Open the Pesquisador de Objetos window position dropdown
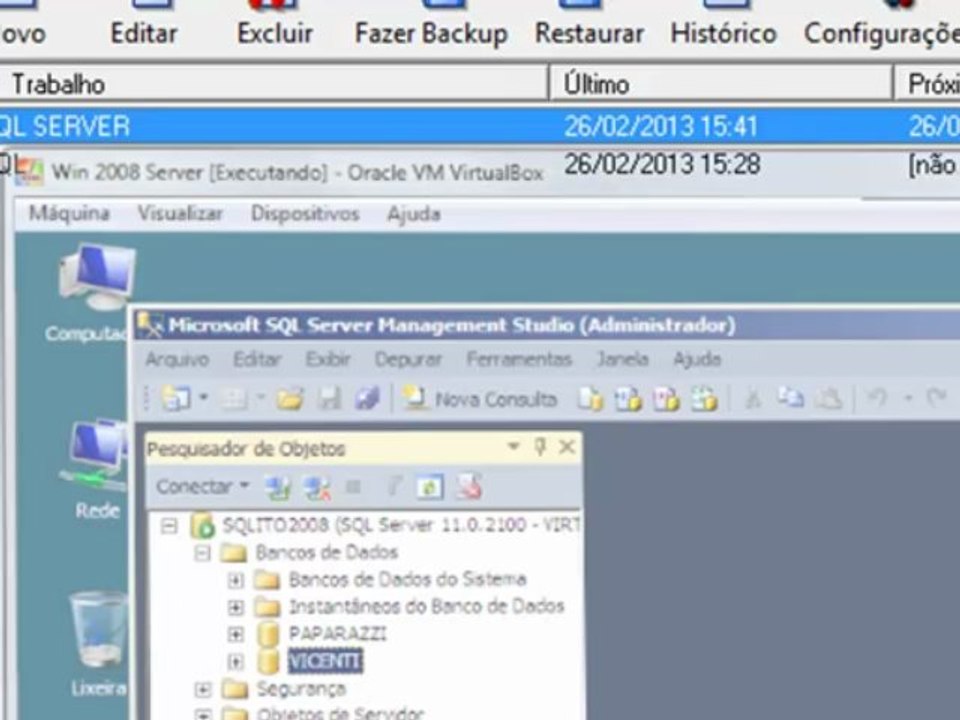This screenshot has width=960, height=720. click(513, 447)
